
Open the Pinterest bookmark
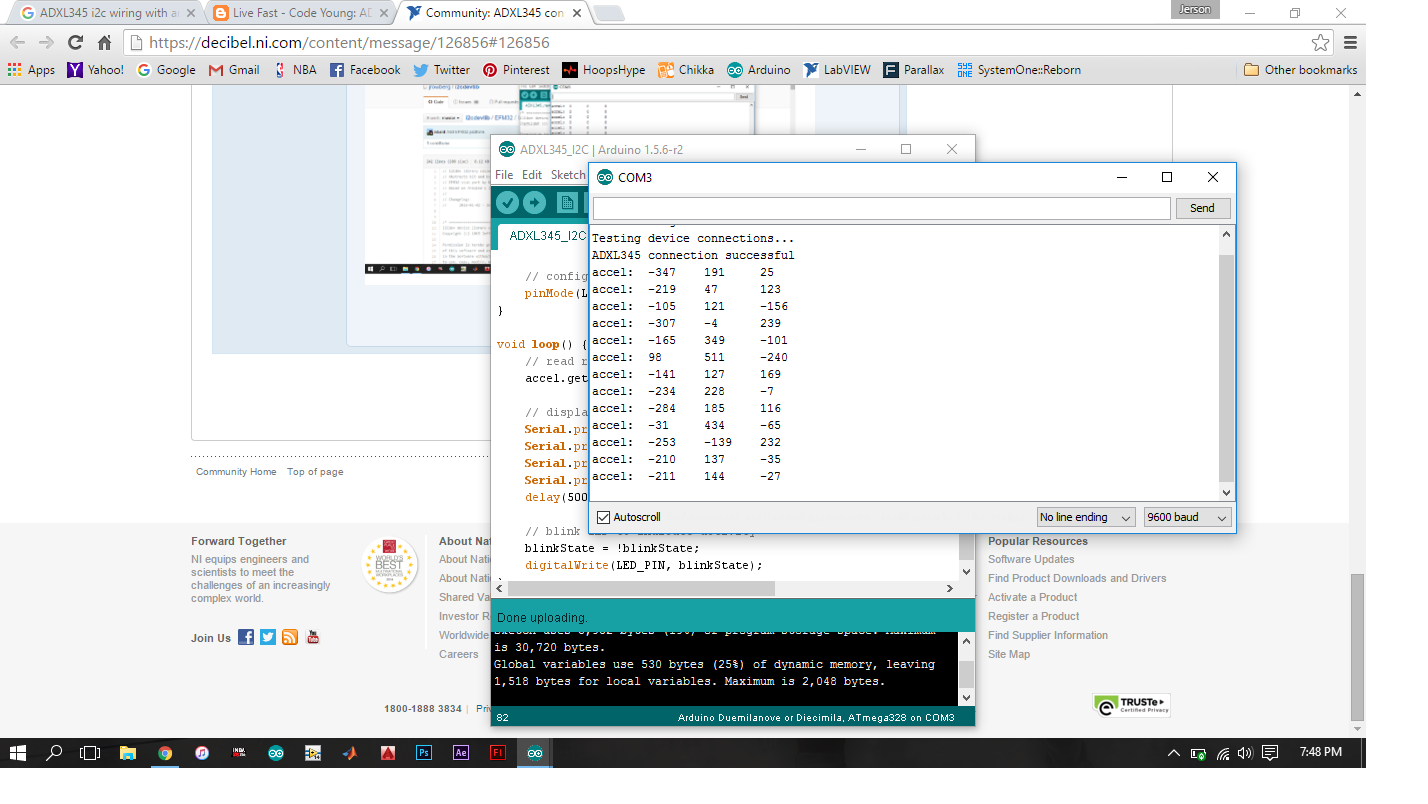pos(516,70)
